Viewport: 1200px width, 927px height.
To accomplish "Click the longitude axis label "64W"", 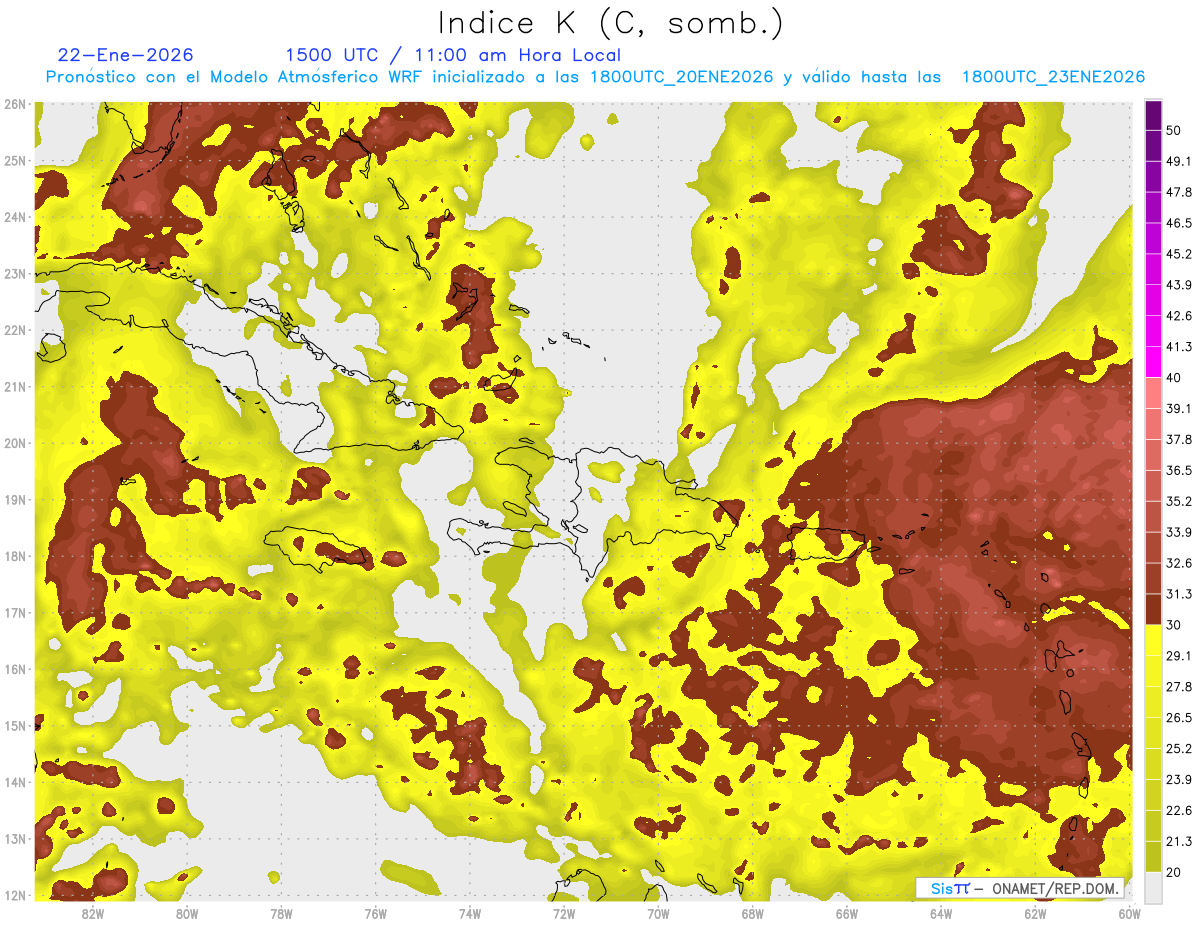I will click(x=941, y=913).
